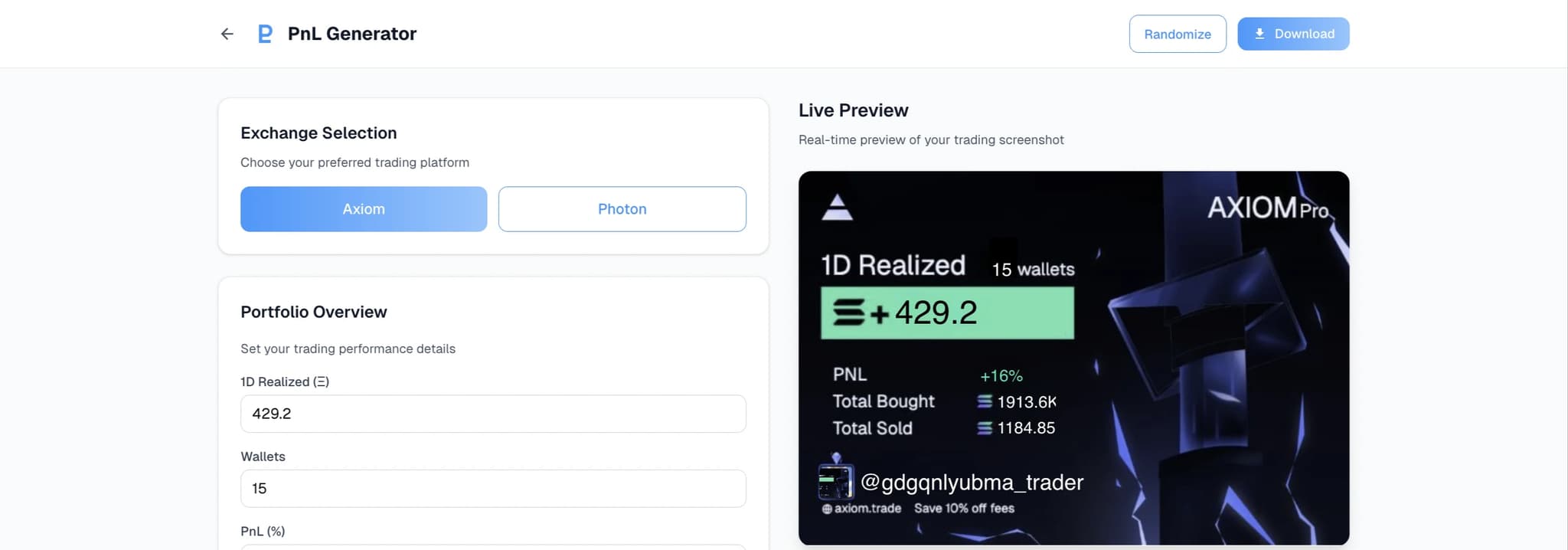Viewport: 1568px width, 550px height.
Task: Click the back arrow icon
Action: tap(227, 34)
